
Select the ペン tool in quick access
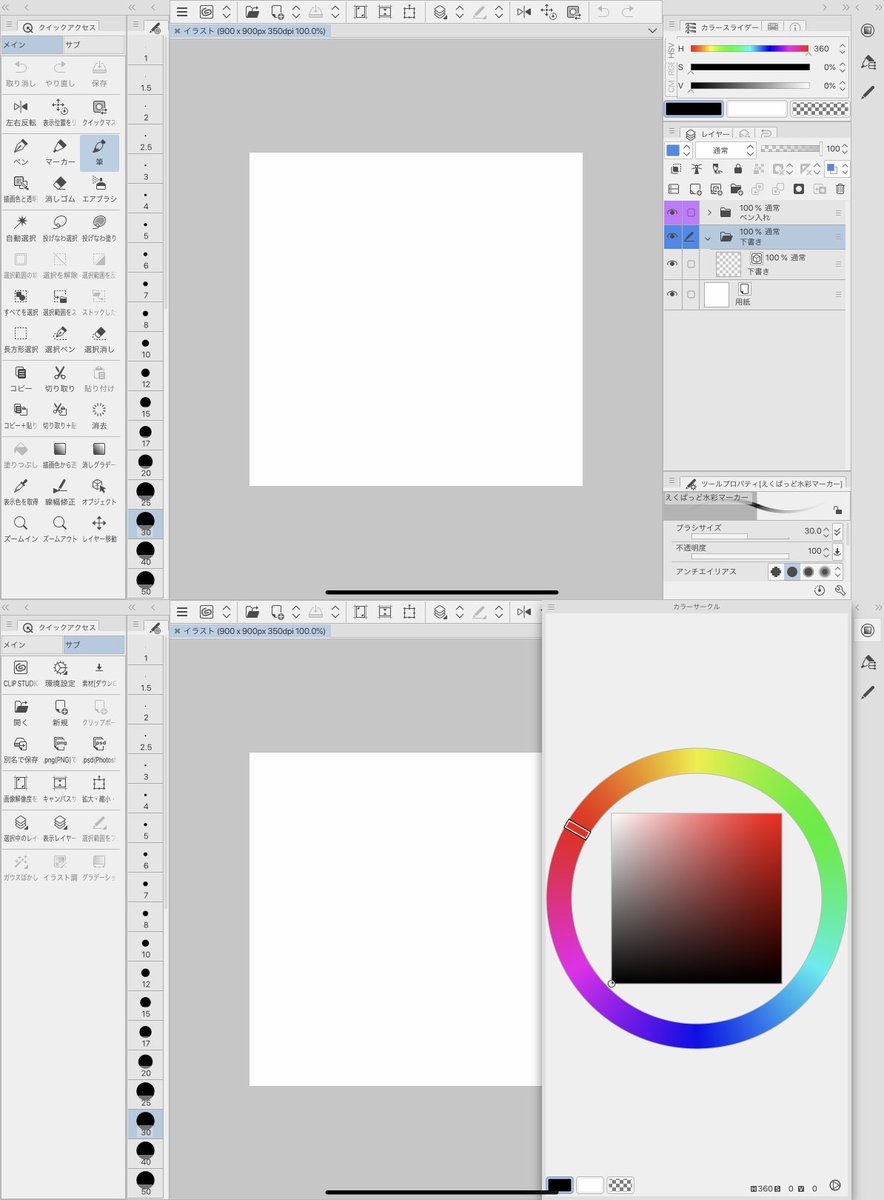point(21,152)
